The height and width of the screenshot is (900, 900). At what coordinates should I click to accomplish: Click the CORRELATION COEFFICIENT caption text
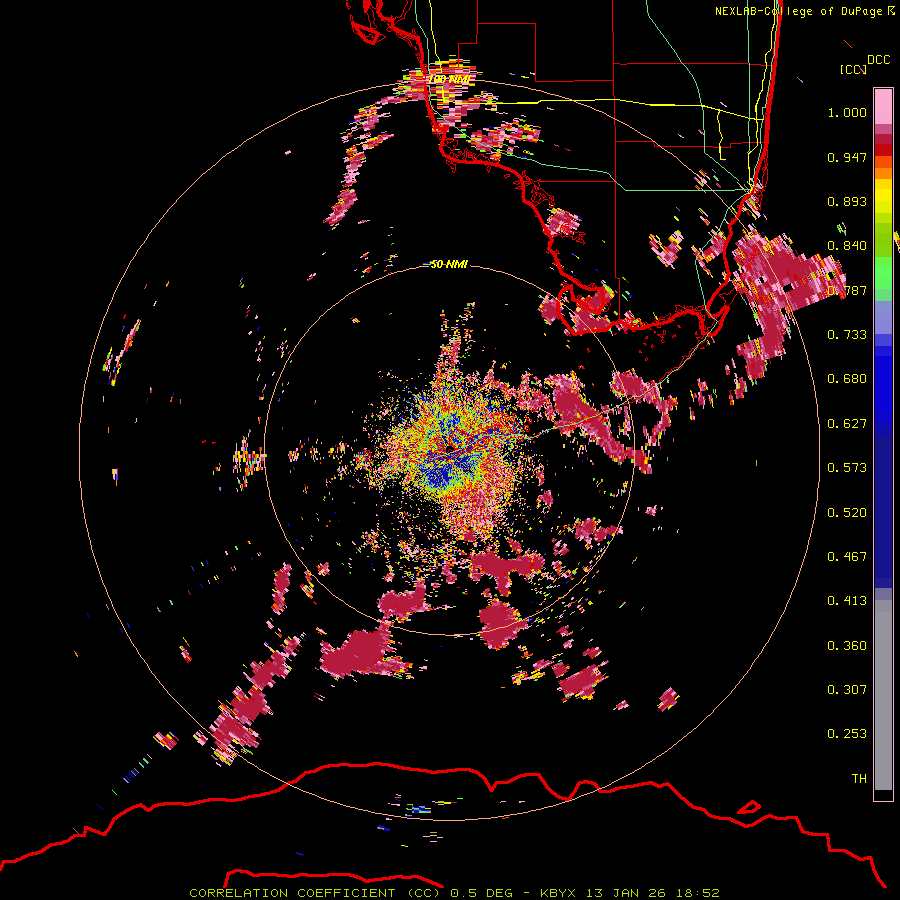click(315, 893)
